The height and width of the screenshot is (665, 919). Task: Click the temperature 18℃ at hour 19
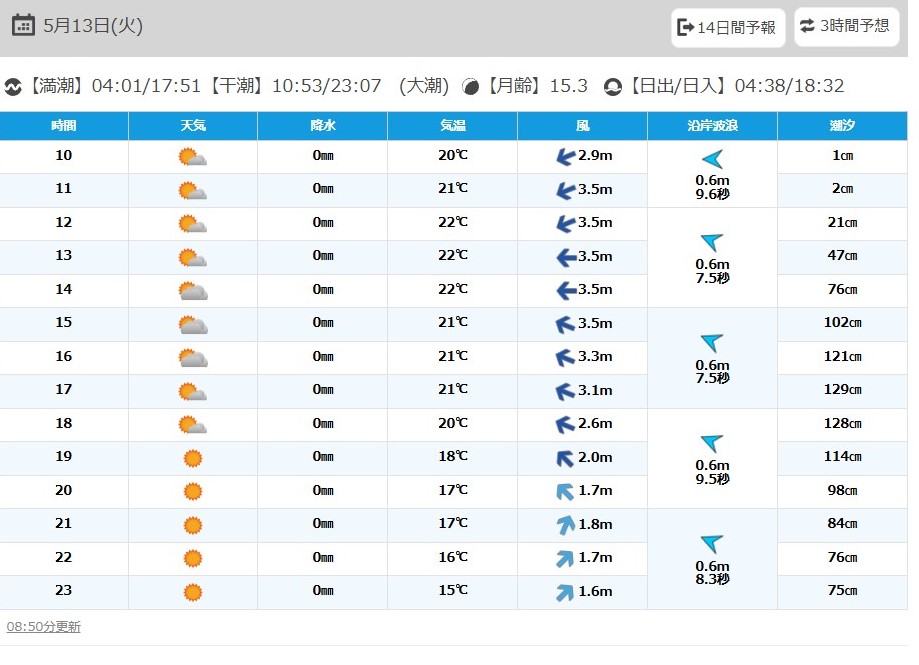[x=453, y=456]
